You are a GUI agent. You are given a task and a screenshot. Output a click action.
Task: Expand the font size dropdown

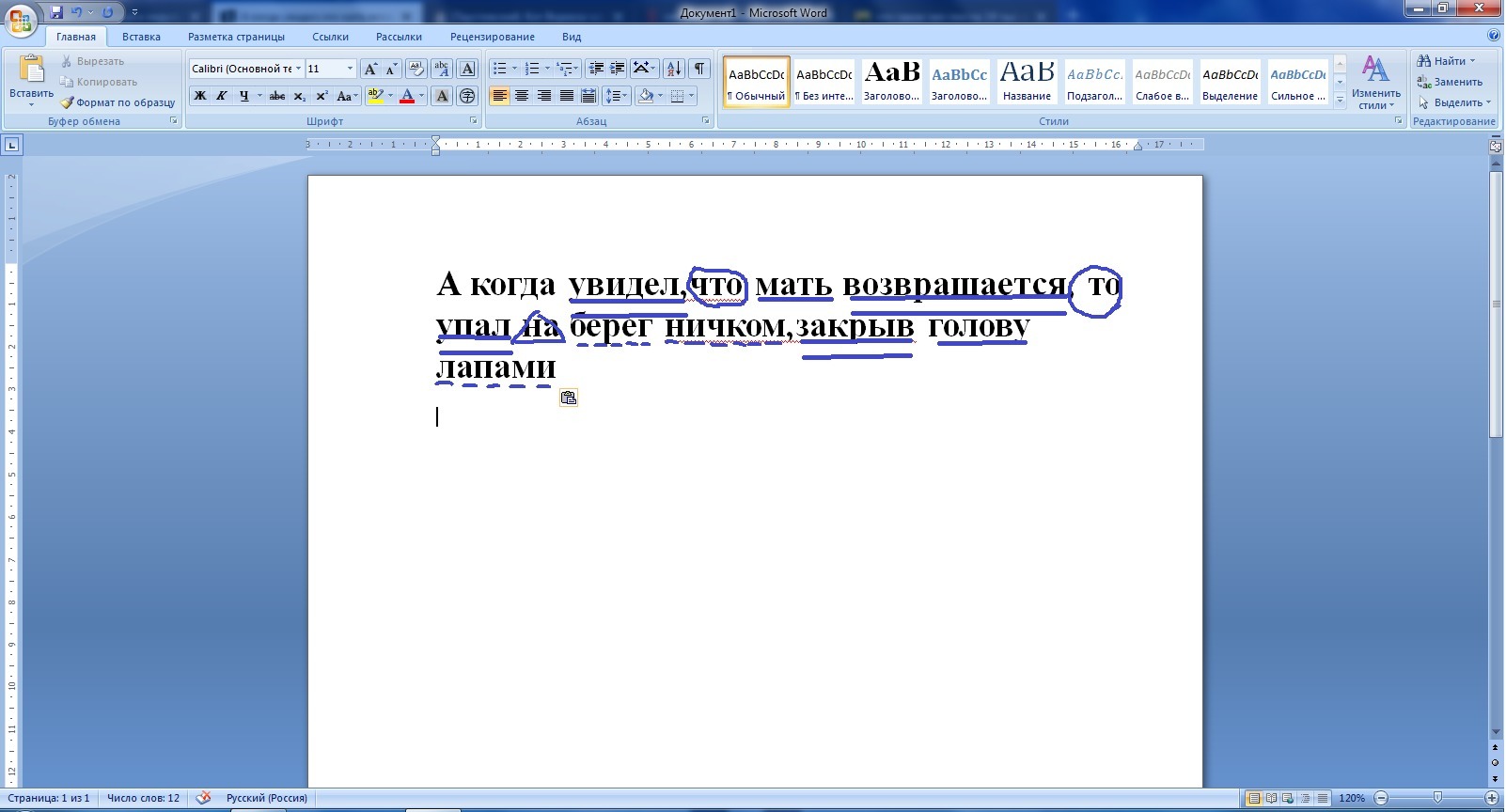[x=350, y=69]
